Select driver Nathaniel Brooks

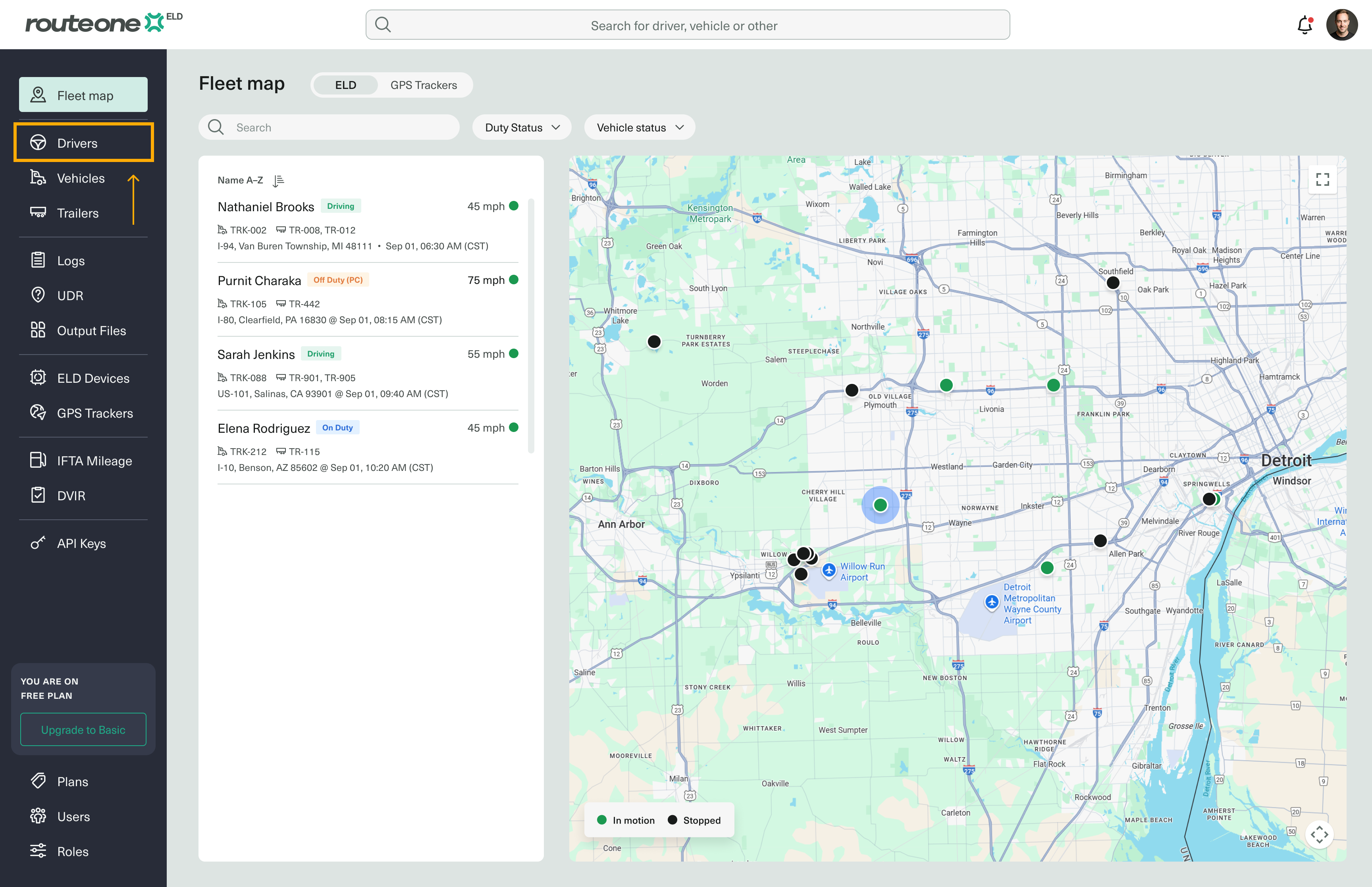pos(368,226)
